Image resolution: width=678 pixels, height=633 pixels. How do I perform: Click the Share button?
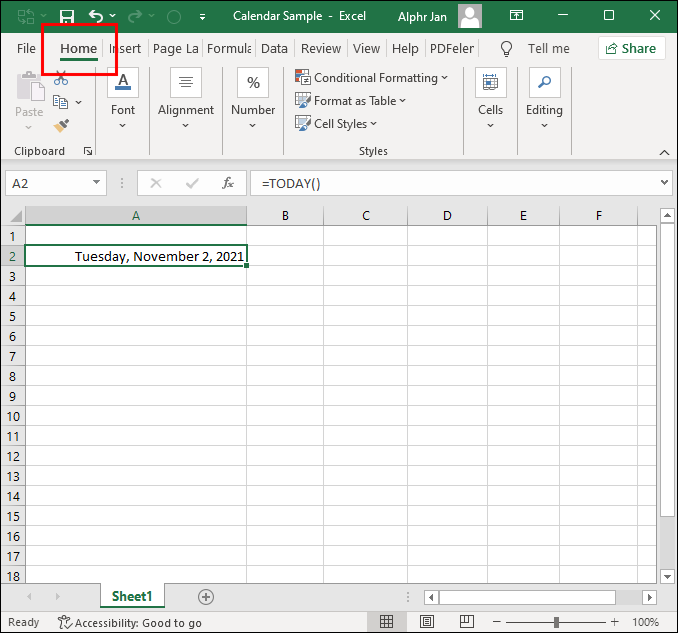tap(632, 48)
